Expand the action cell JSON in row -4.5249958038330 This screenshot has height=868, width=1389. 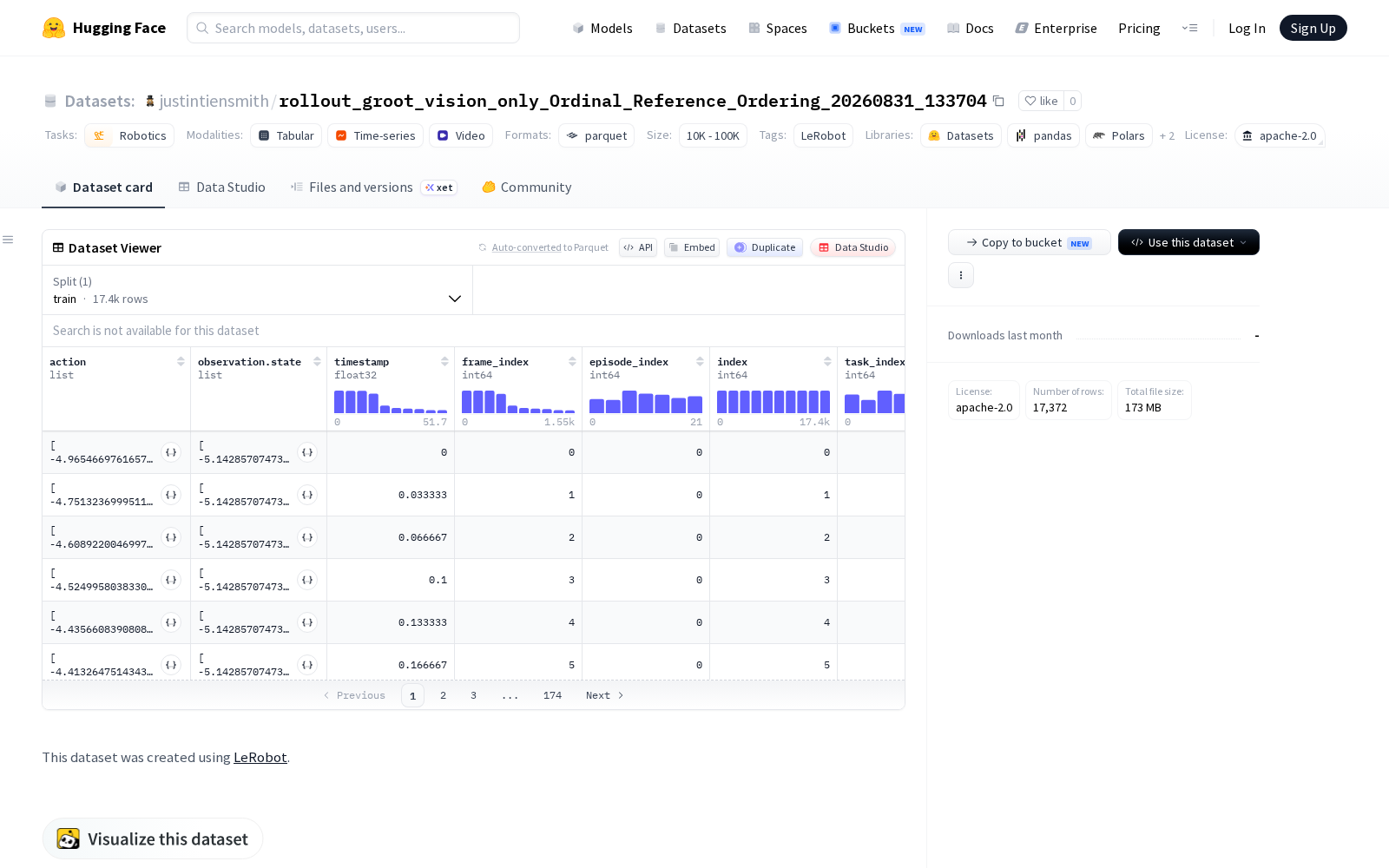click(x=171, y=580)
